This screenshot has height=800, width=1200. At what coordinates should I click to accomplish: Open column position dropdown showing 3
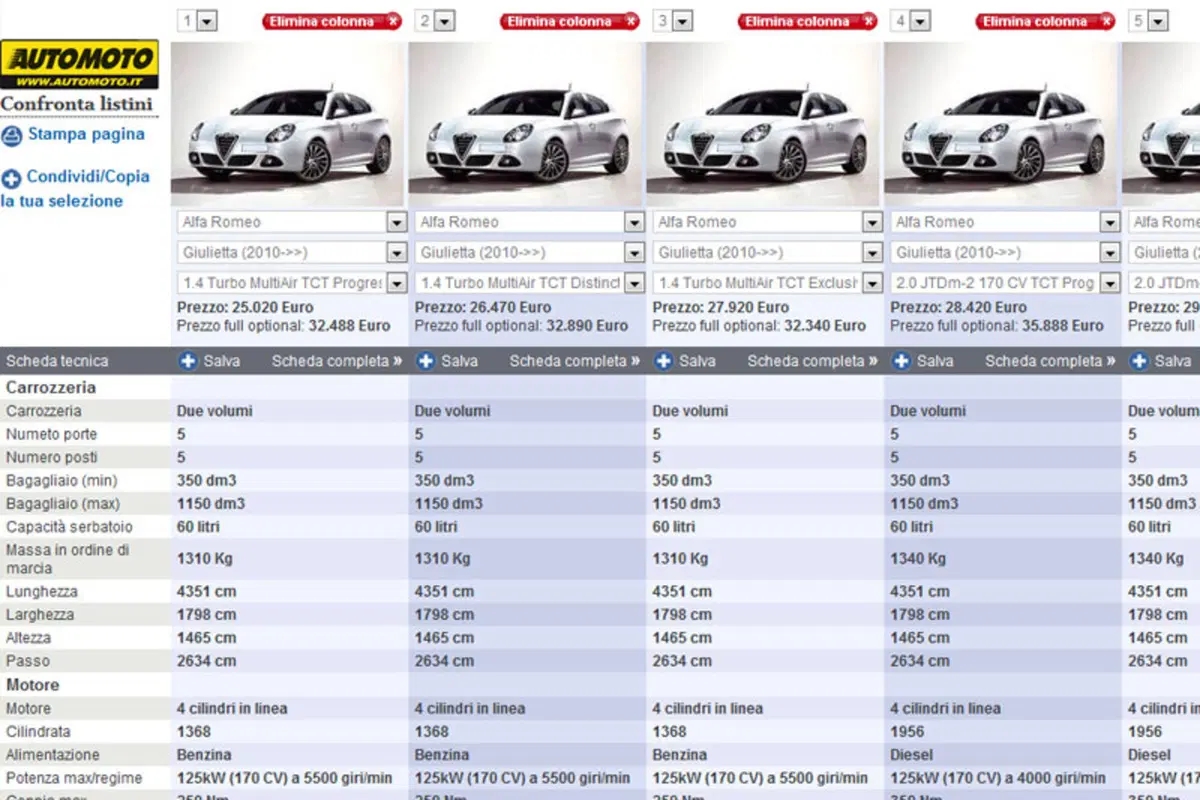[x=673, y=21]
